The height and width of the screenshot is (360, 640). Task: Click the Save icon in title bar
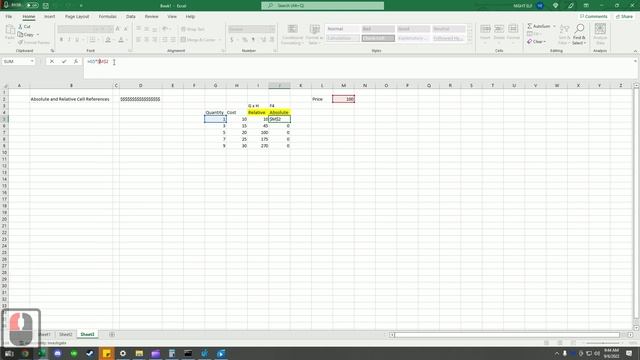46,6
